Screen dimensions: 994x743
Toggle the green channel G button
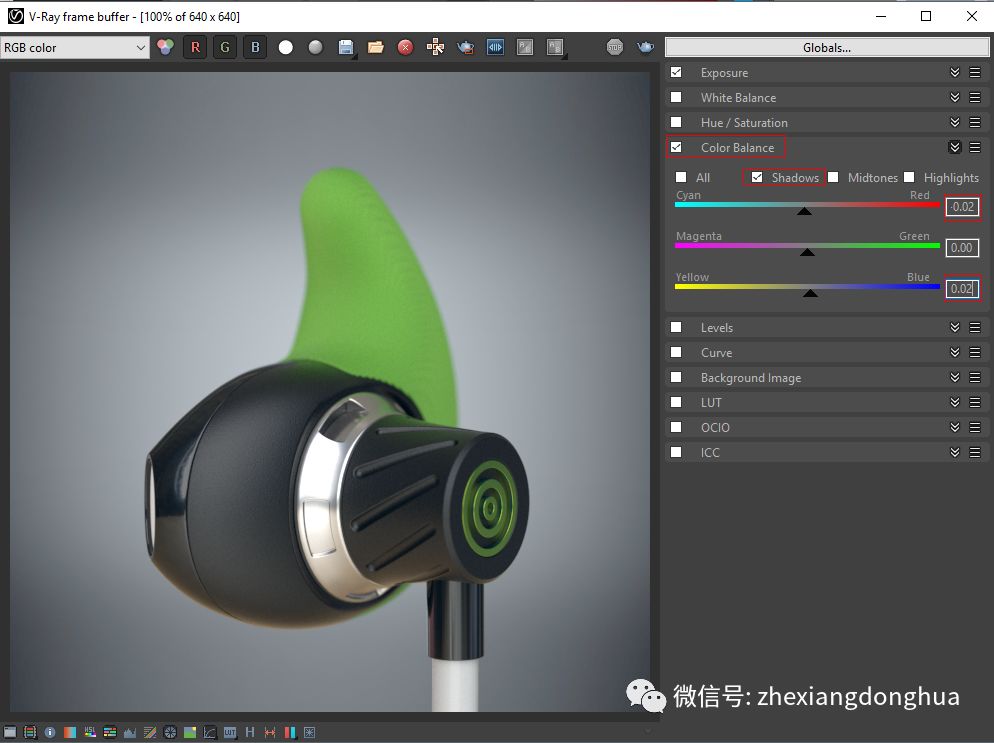(225, 48)
